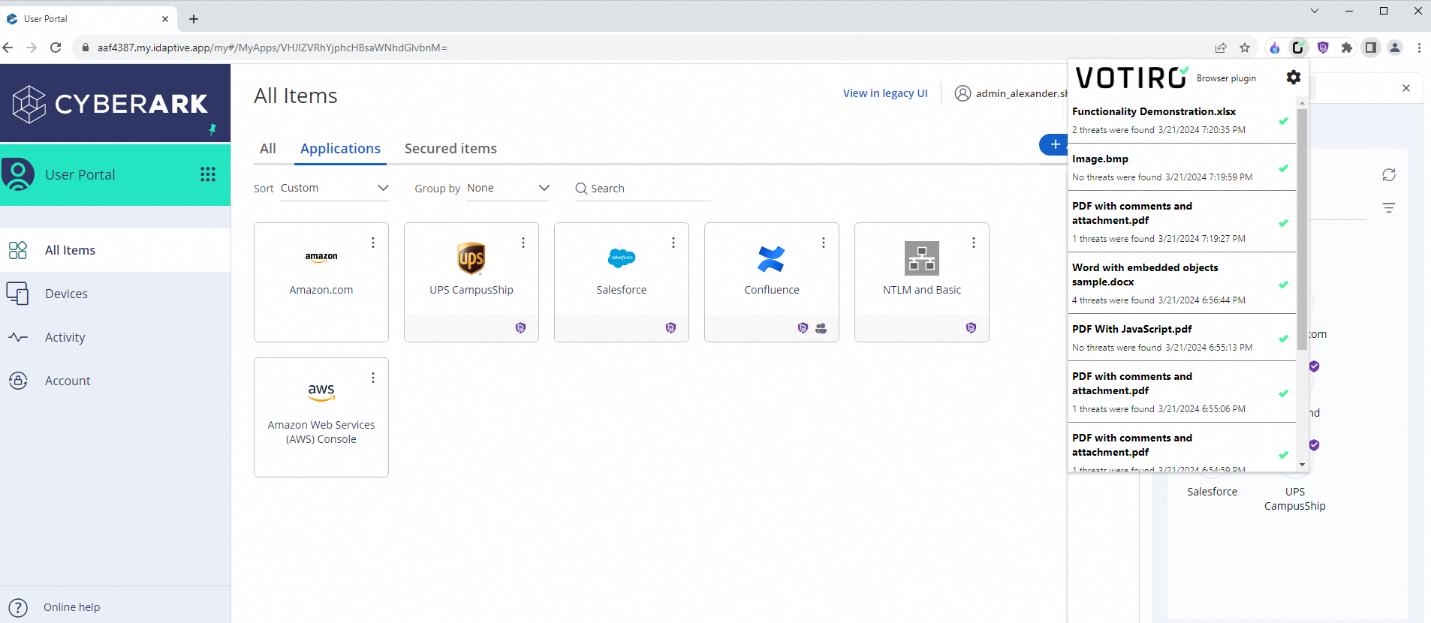The height and width of the screenshot is (623, 1431).
Task: Bookmark this page with the star
Action: pos(1245,47)
